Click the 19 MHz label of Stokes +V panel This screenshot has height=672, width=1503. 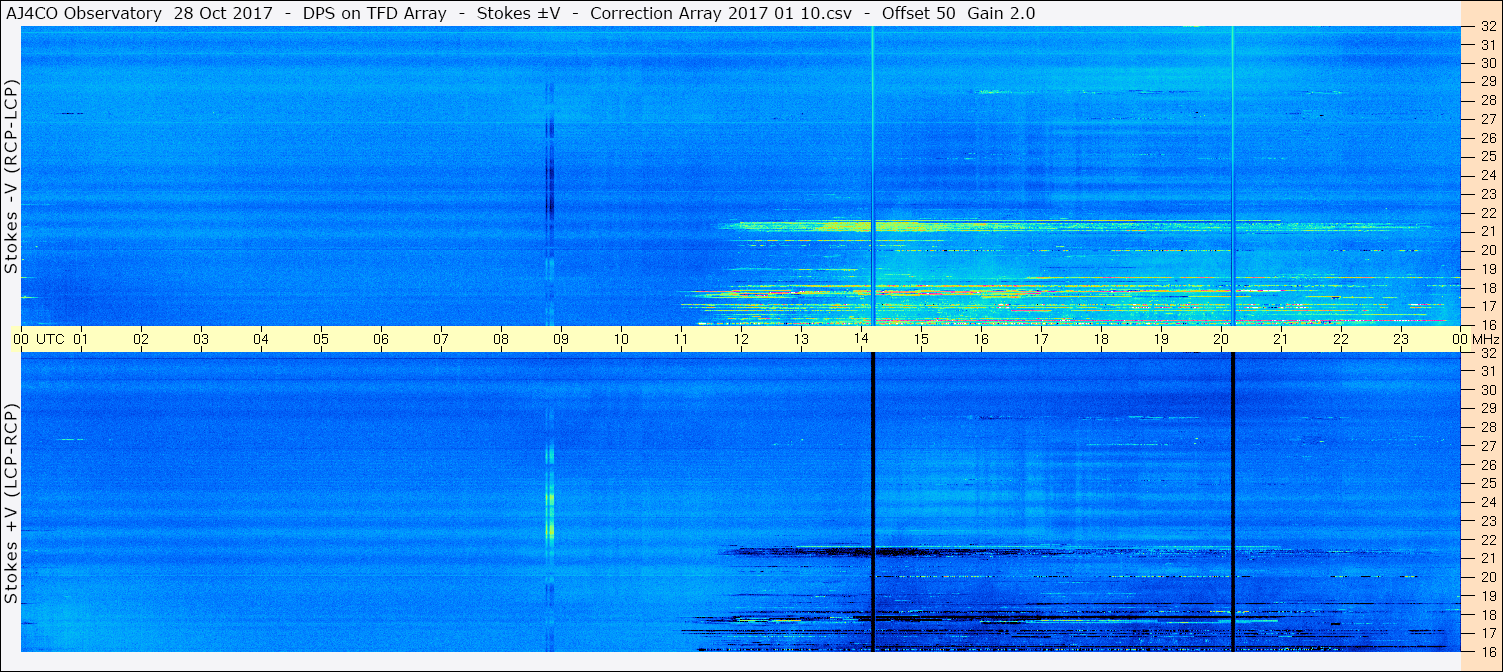click(1488, 595)
